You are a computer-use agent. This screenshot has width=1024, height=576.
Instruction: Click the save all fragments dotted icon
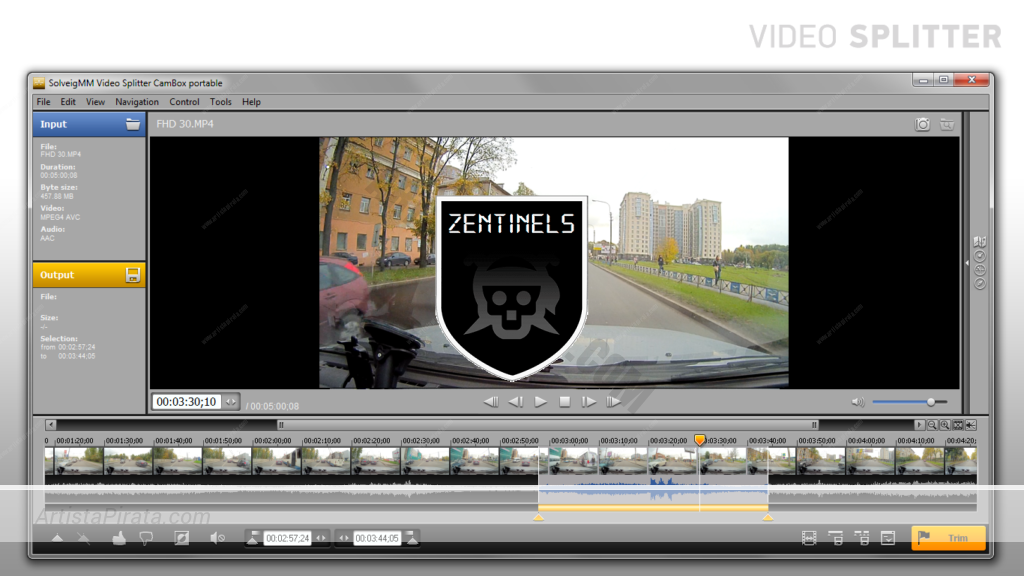tap(862, 538)
